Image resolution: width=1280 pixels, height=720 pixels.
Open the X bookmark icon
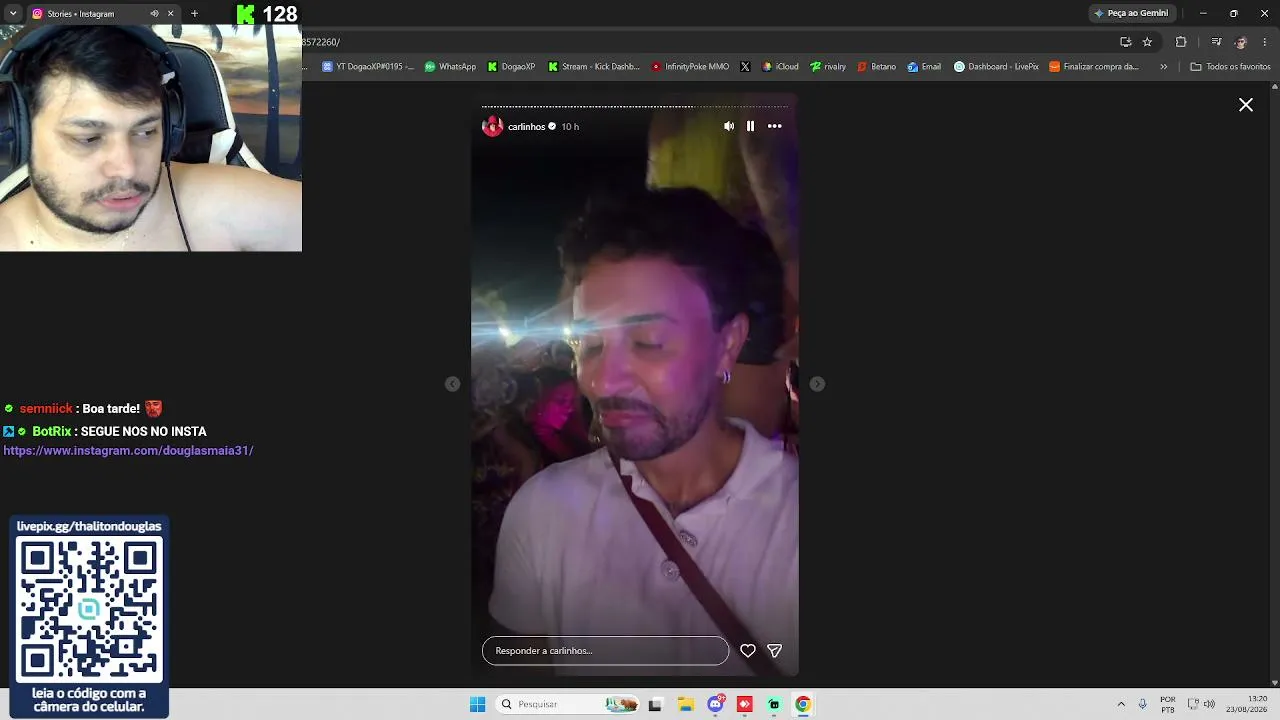pyautogui.click(x=745, y=67)
